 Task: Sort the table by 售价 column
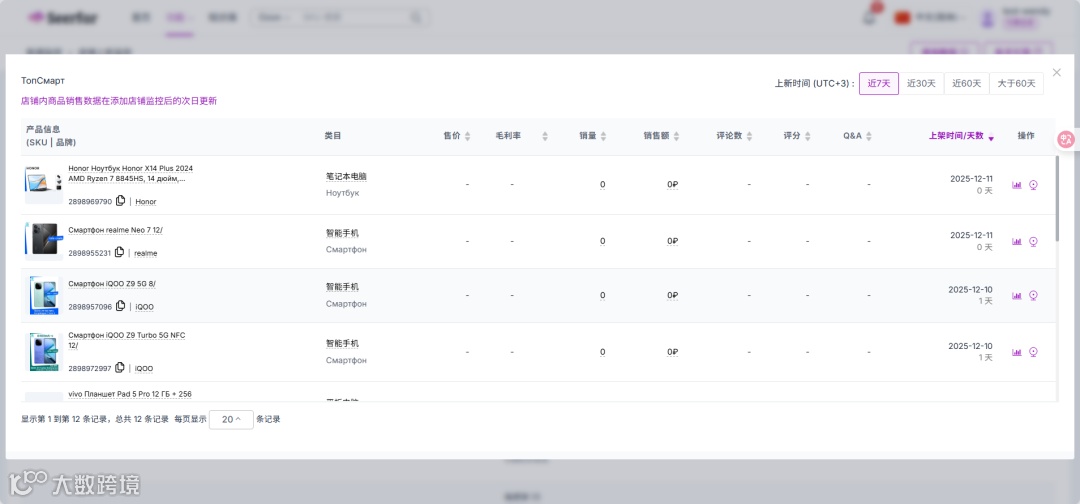click(x=467, y=136)
